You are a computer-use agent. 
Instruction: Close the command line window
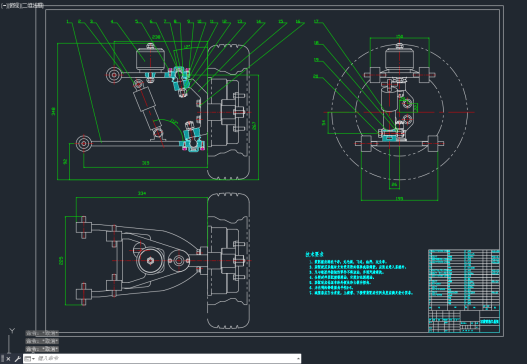coord(8,359)
